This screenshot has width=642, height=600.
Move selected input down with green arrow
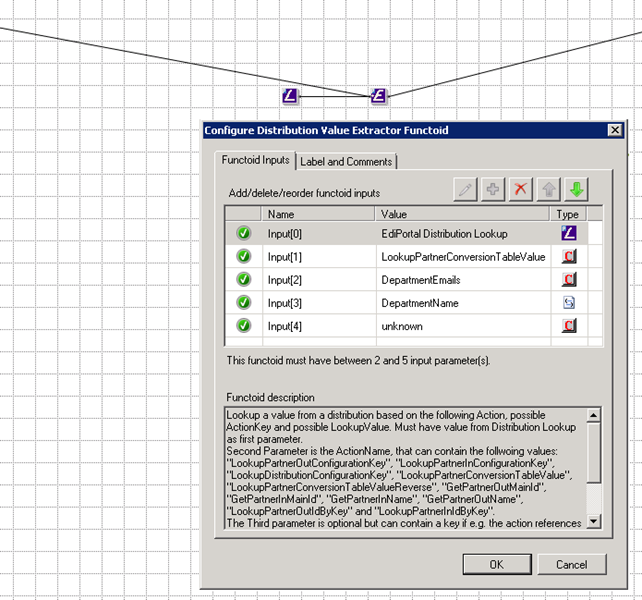(575, 190)
